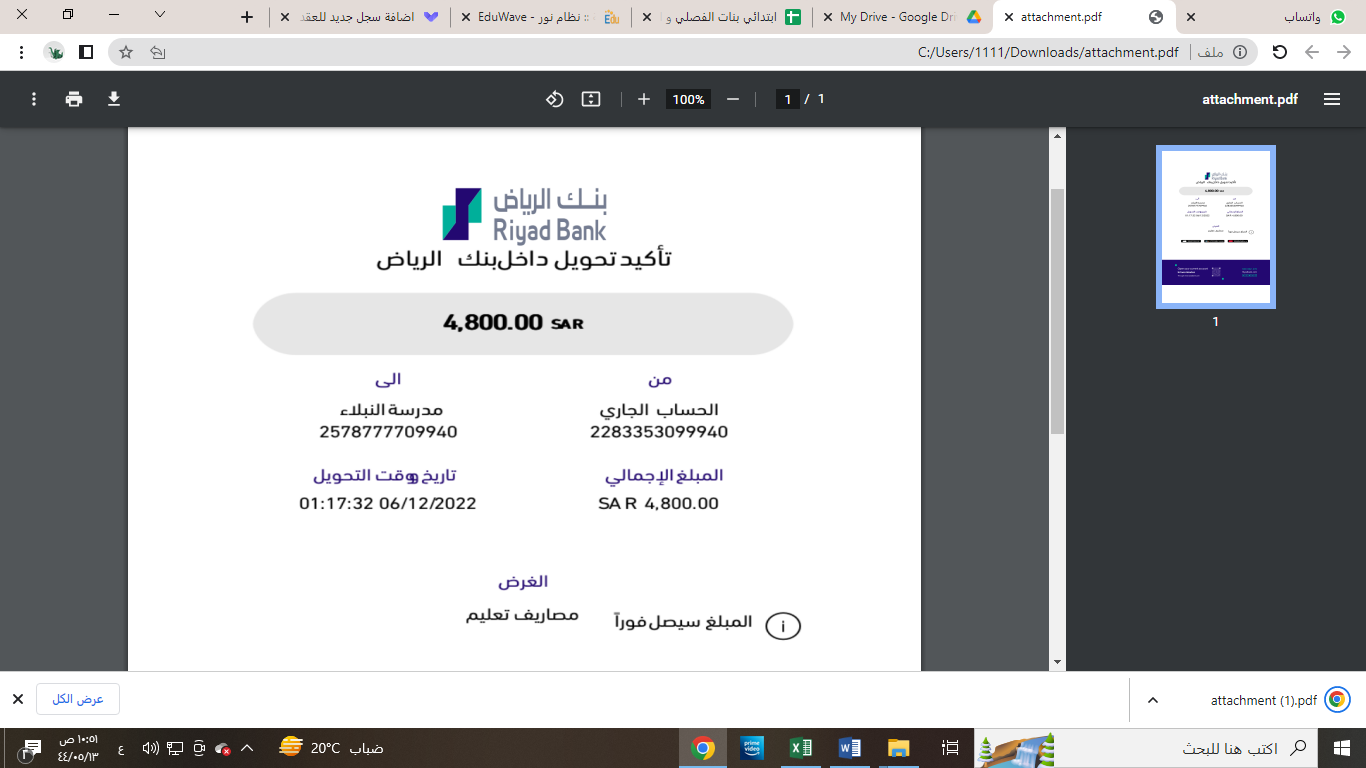Open a new browser tab

click(248, 17)
